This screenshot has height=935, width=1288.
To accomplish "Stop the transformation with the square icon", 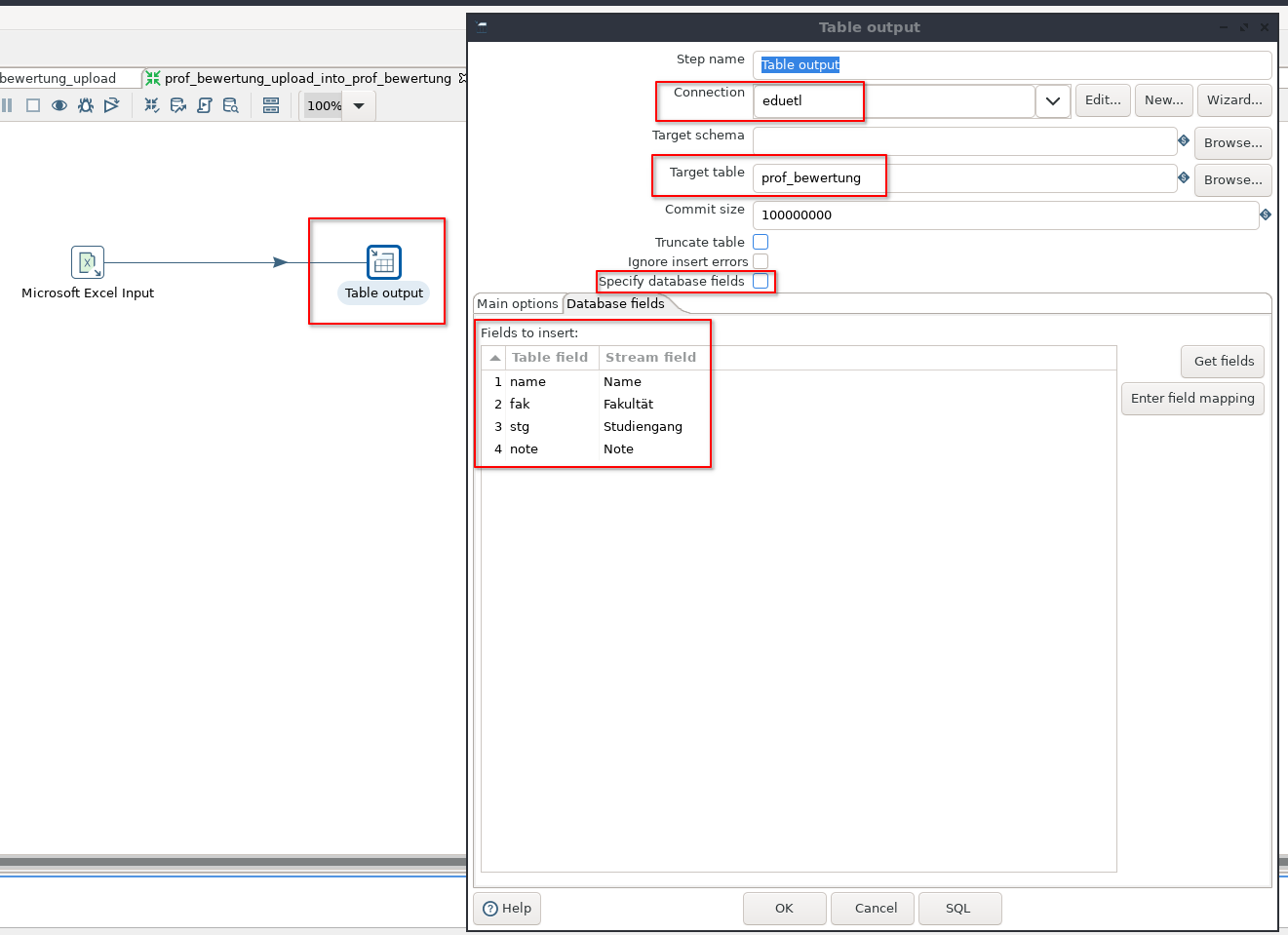I will [33, 105].
